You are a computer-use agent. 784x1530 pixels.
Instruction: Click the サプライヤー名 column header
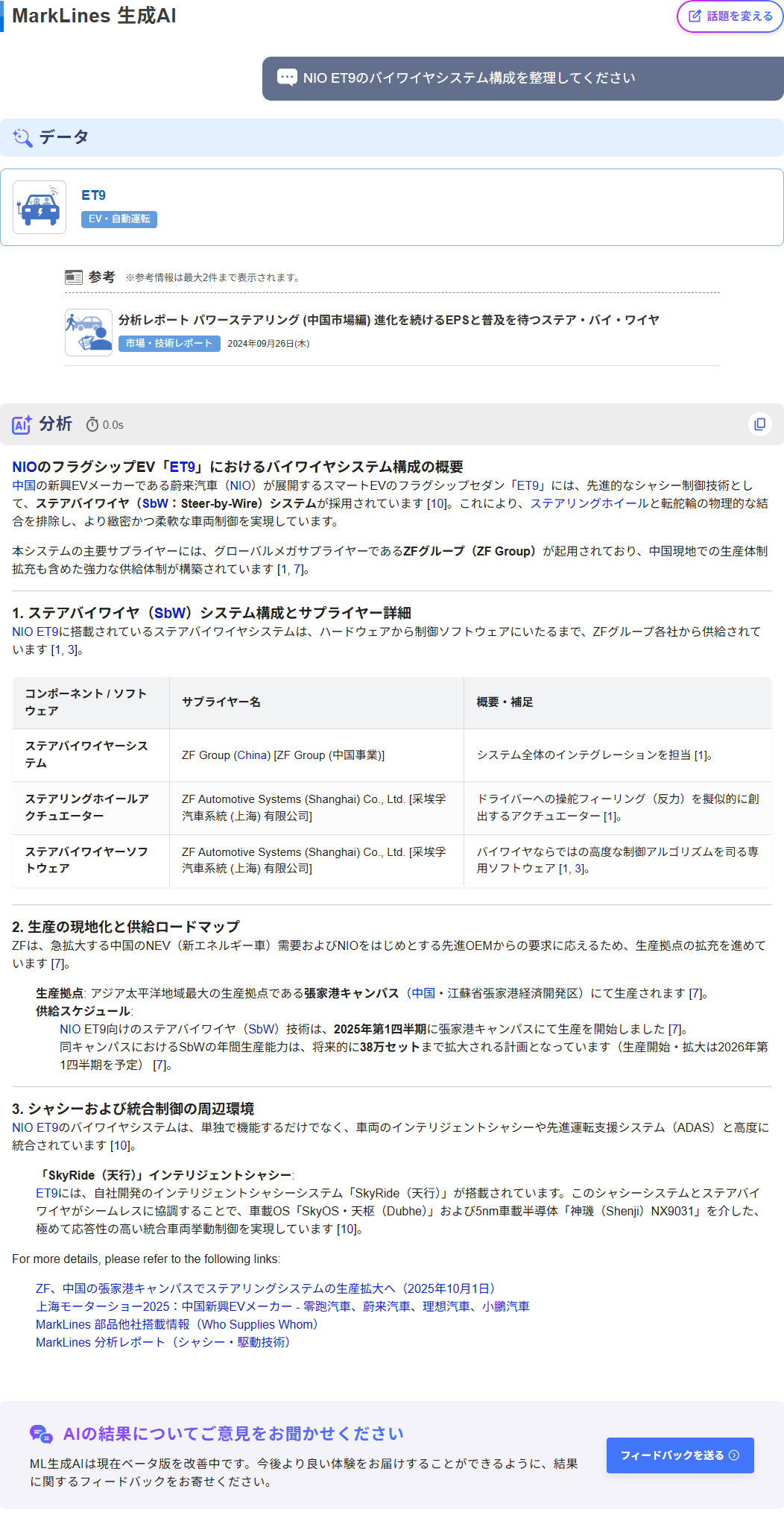(x=317, y=702)
